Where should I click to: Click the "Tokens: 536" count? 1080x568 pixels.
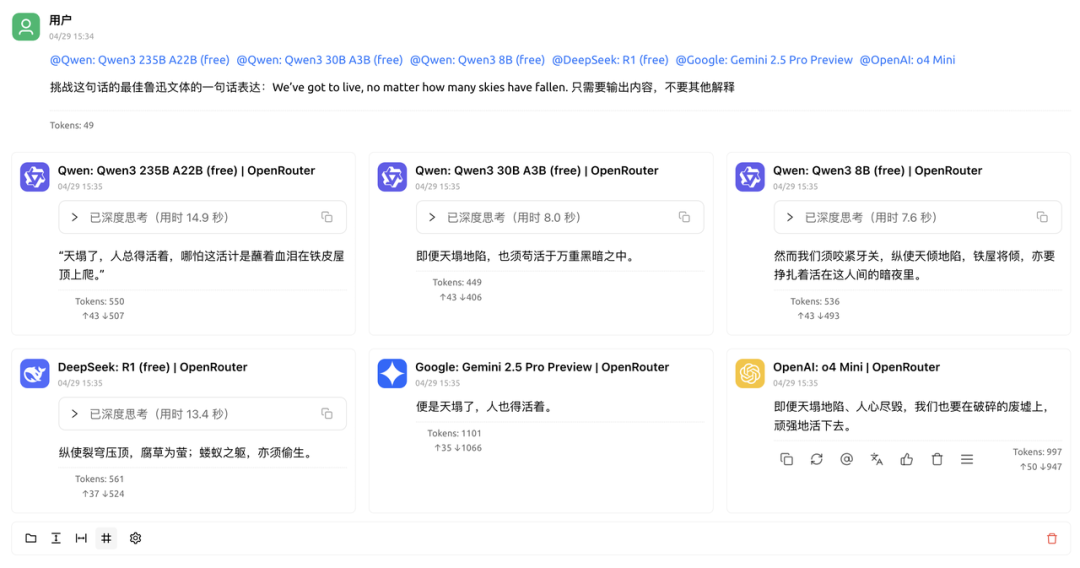pos(815,302)
